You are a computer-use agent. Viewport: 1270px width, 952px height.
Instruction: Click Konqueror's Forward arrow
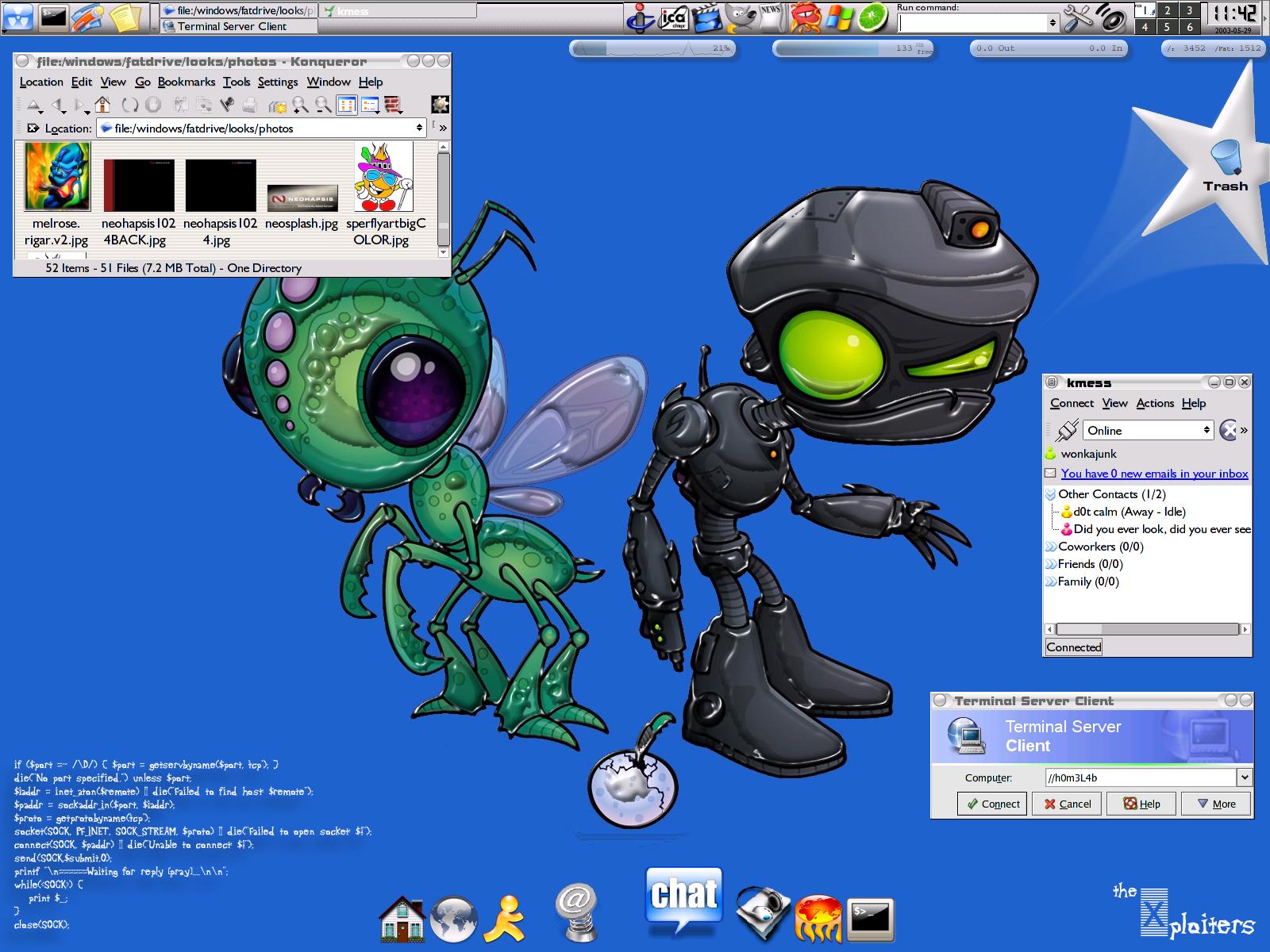80,105
